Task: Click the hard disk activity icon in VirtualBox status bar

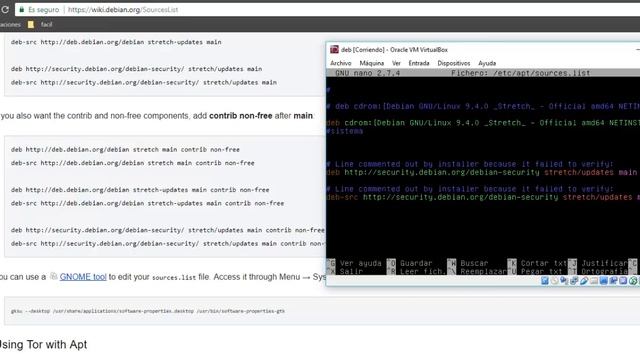Action: 545,280
